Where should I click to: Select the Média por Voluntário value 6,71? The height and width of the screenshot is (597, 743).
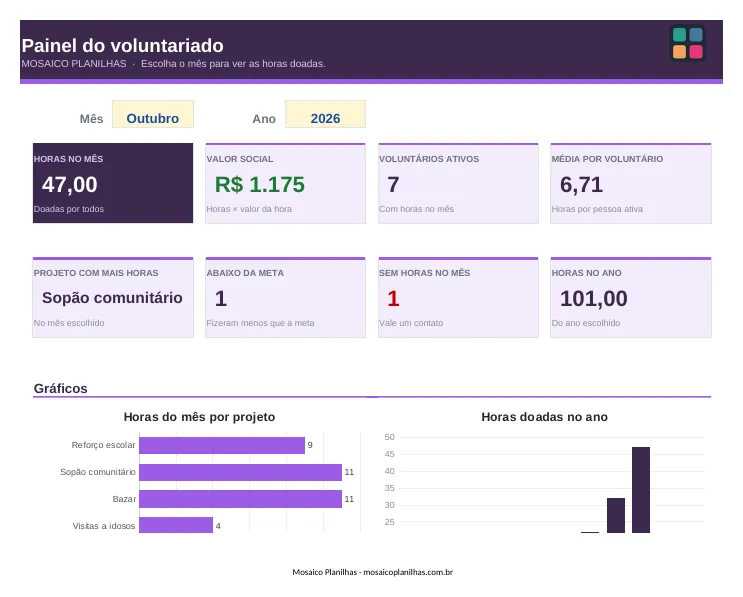(581, 185)
